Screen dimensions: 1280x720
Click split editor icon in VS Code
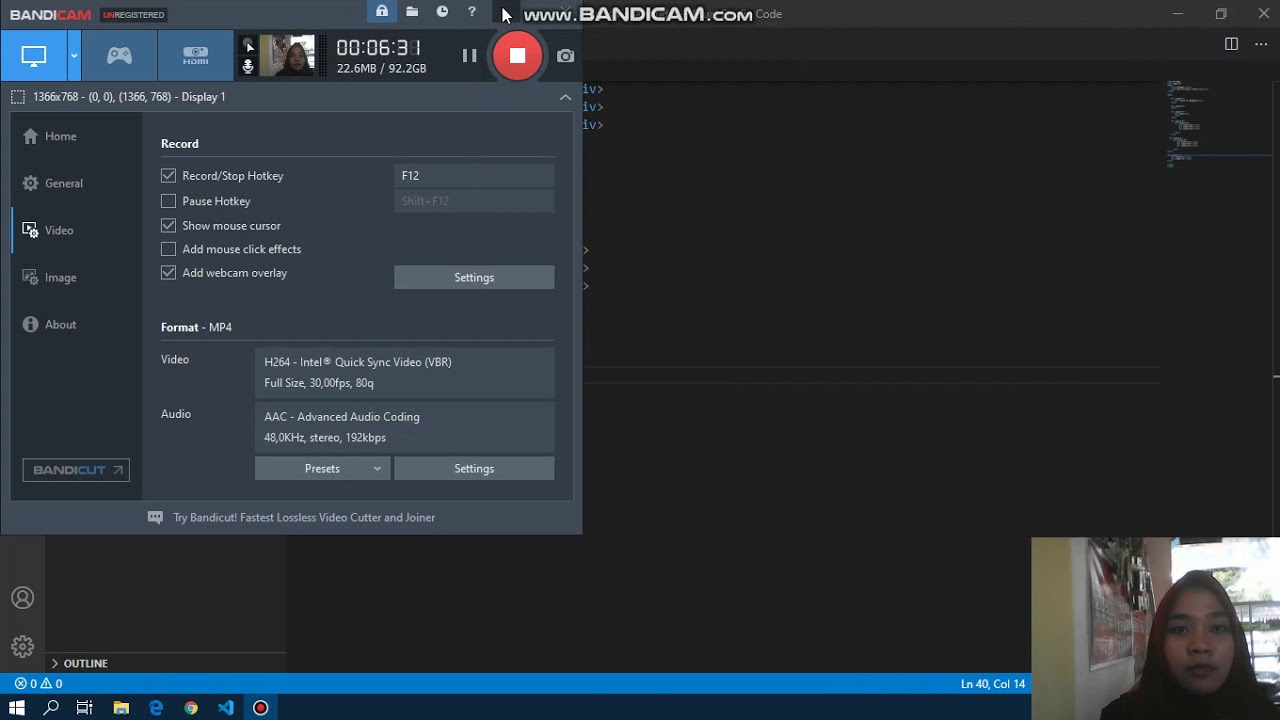coord(1231,44)
